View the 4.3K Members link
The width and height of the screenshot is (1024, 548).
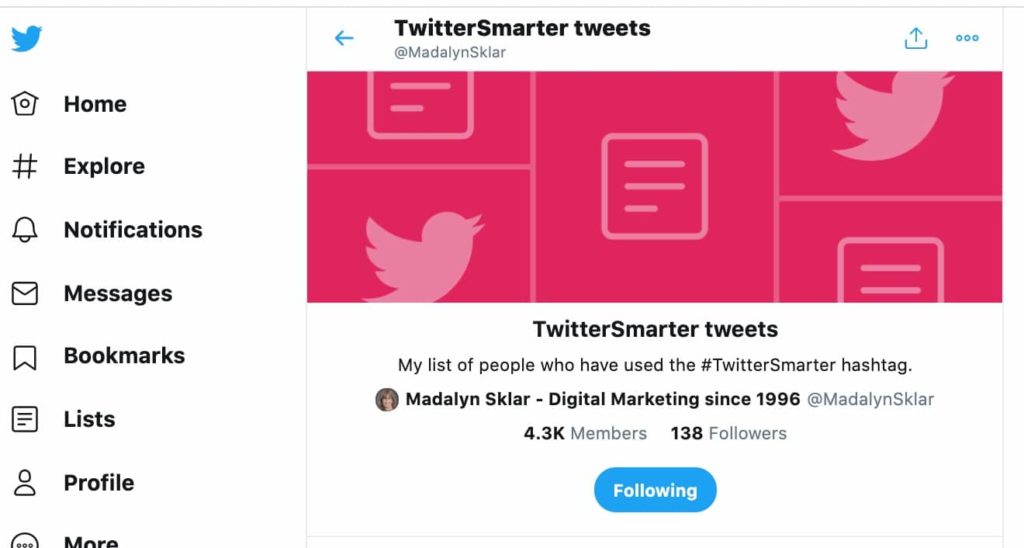click(x=585, y=433)
